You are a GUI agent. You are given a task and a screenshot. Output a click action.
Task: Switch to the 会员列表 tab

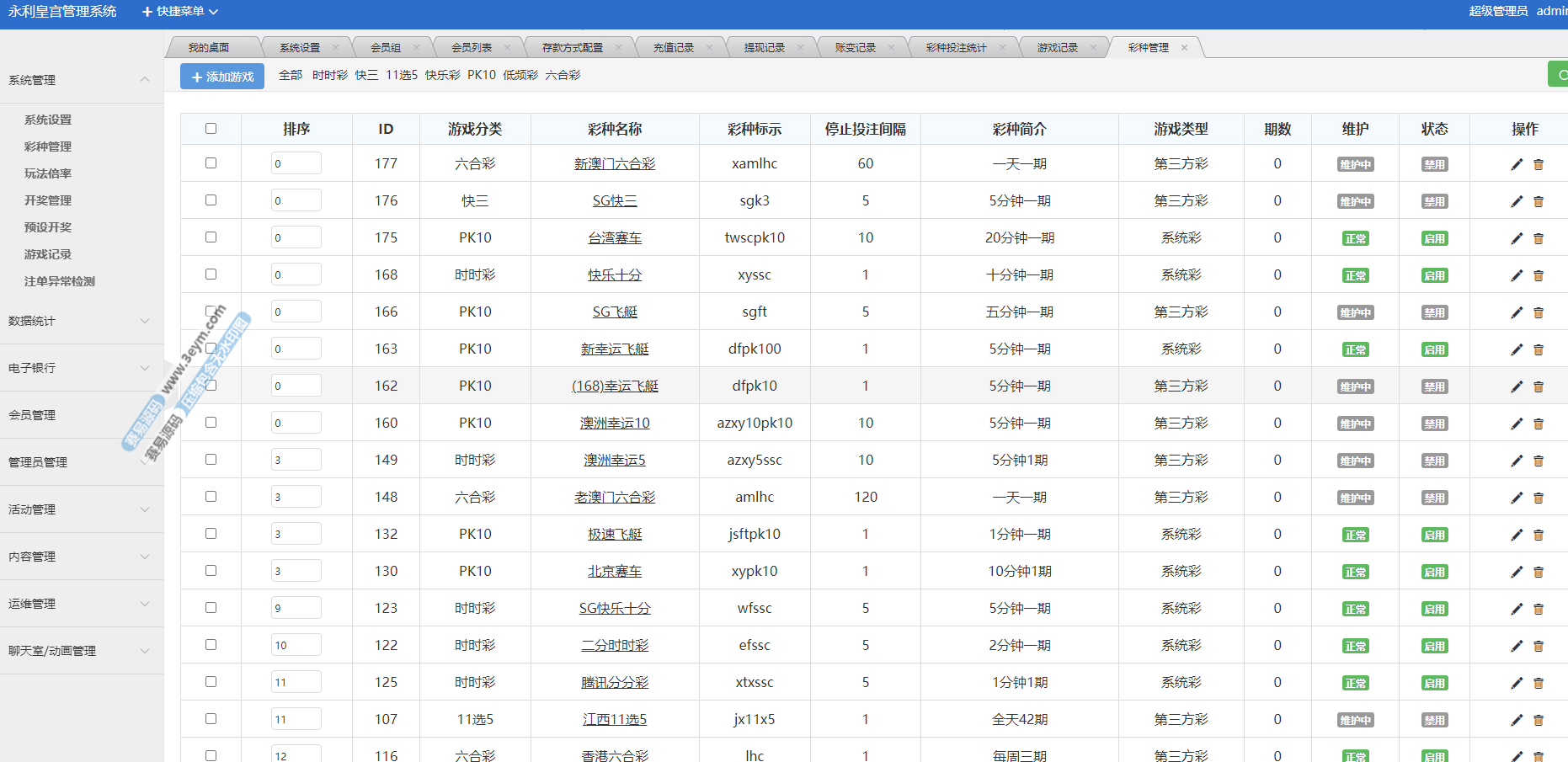[472, 48]
